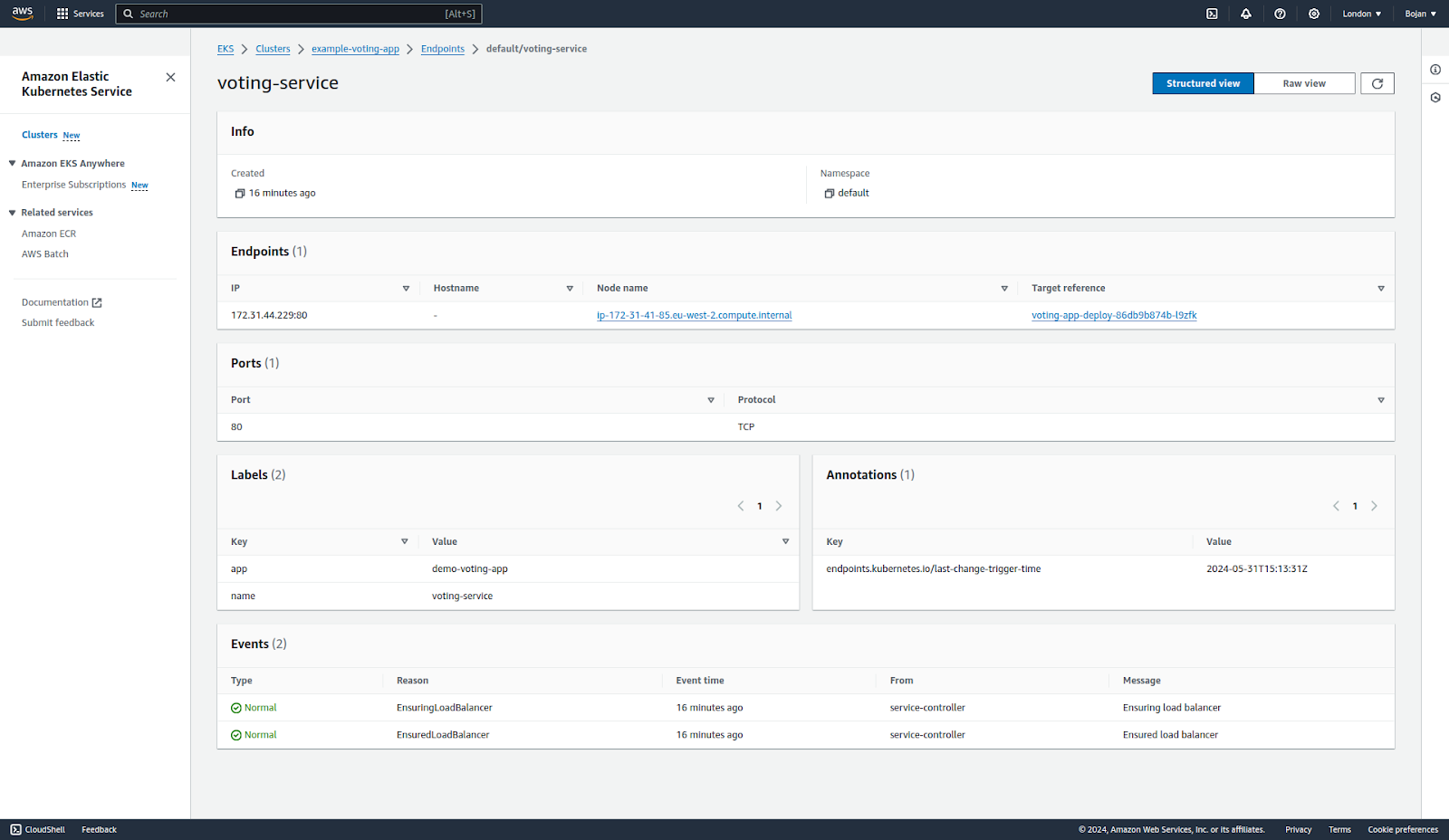The width and height of the screenshot is (1449, 840).
Task: Open the CloudShell icon in top bar
Action: point(1212,14)
